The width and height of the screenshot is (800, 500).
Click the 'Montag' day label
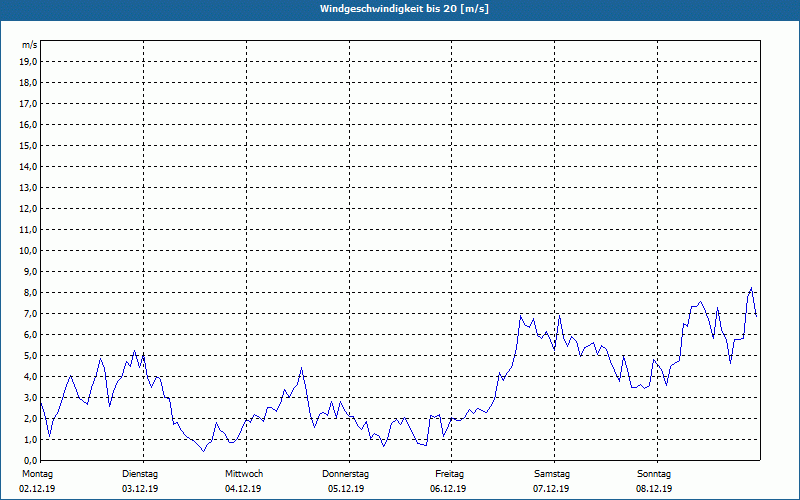37,474
